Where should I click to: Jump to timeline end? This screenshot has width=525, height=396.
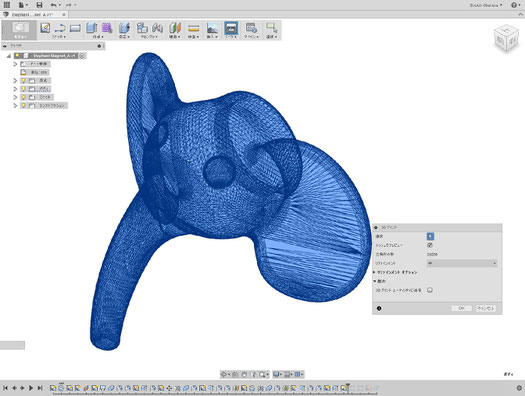pos(40,388)
